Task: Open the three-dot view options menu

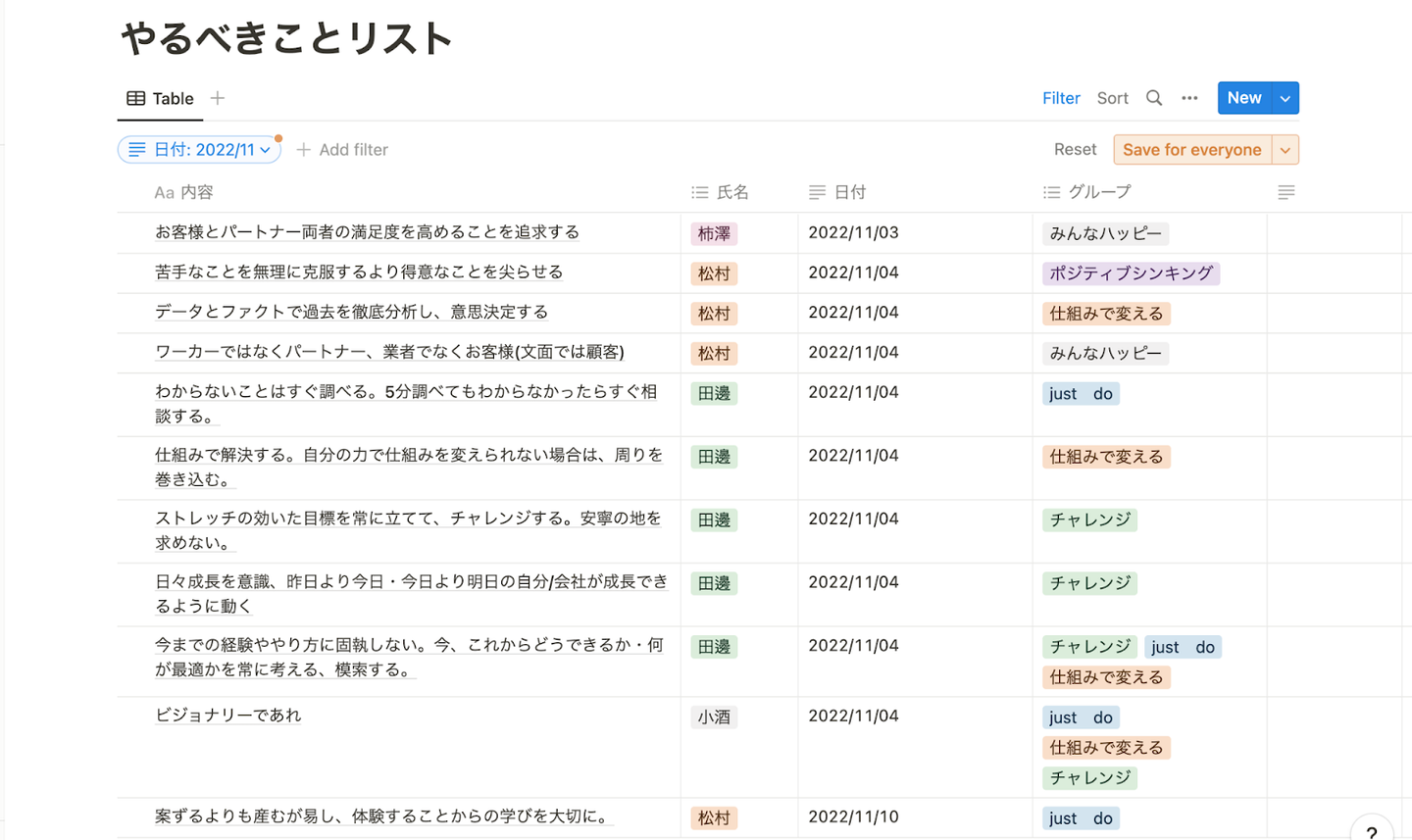Action: (x=1189, y=98)
